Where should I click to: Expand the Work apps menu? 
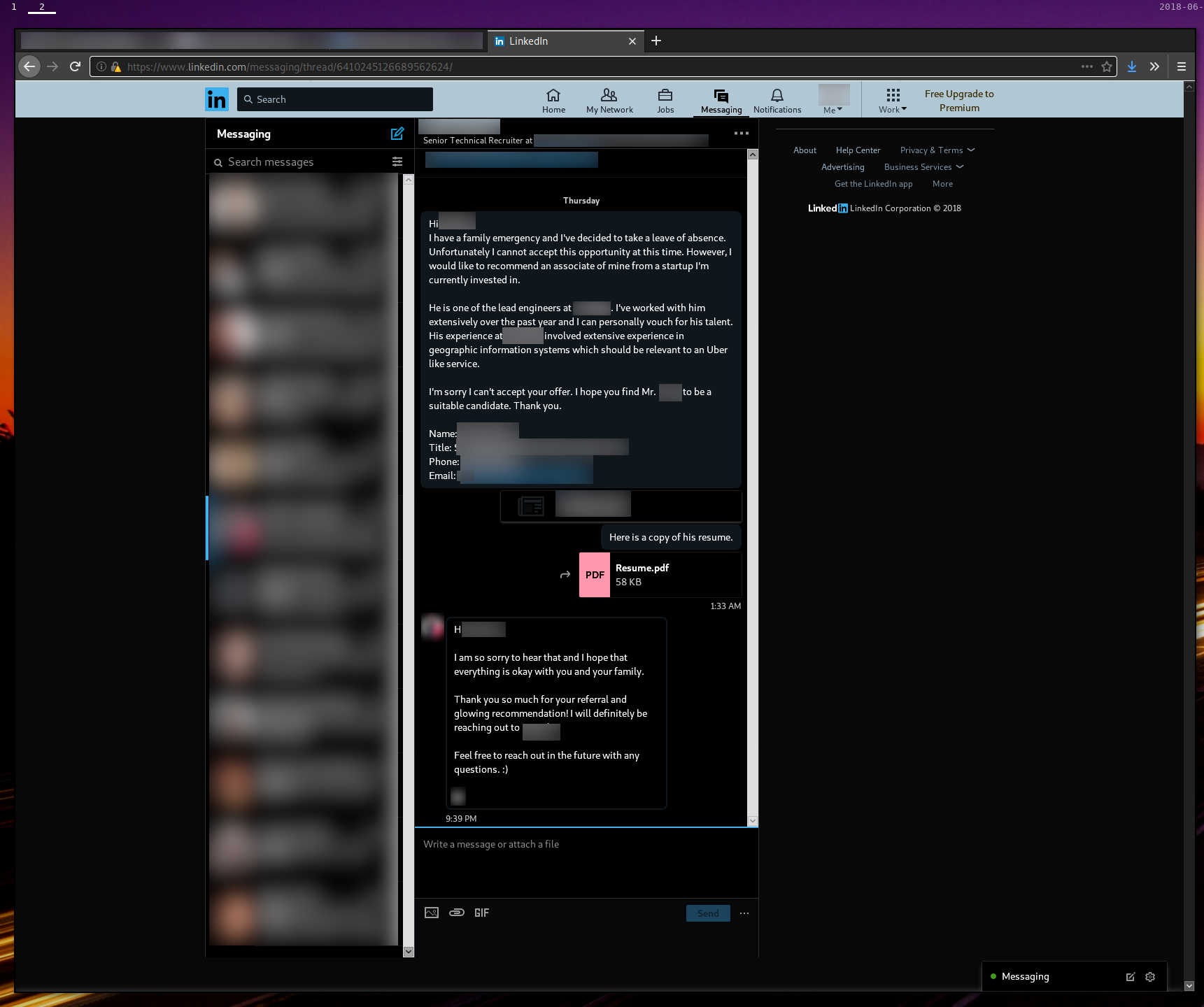coord(893,101)
